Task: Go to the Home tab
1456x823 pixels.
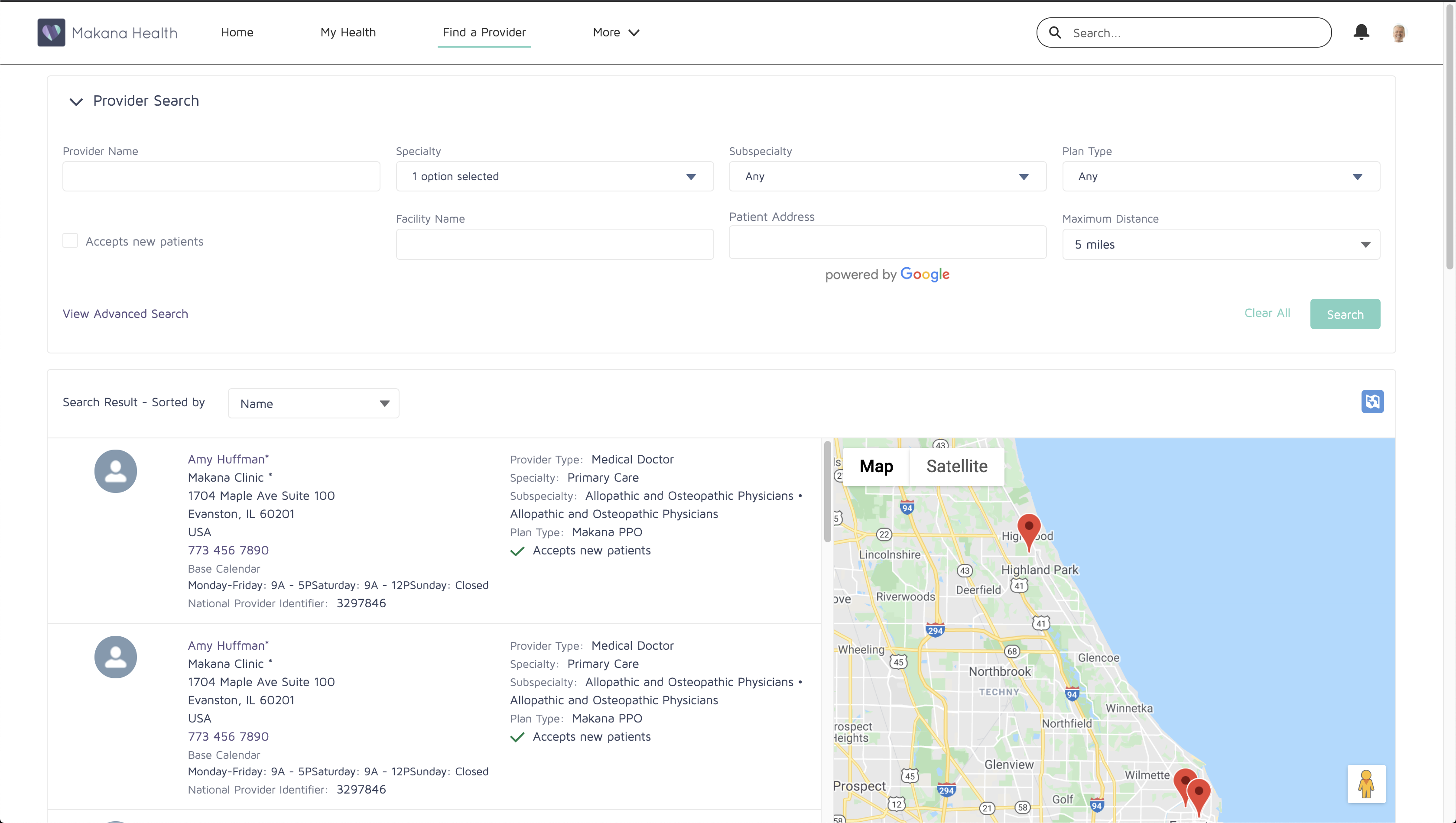Action: tap(237, 32)
